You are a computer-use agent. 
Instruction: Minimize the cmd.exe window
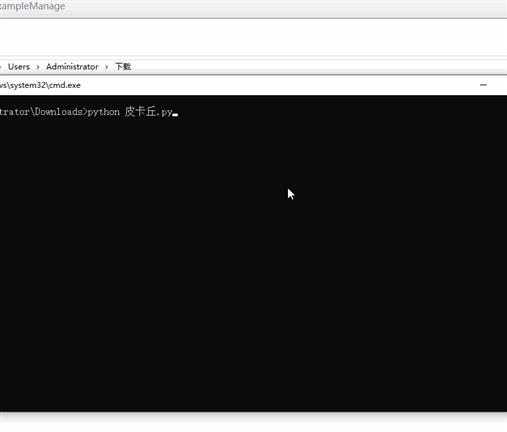tap(483, 85)
